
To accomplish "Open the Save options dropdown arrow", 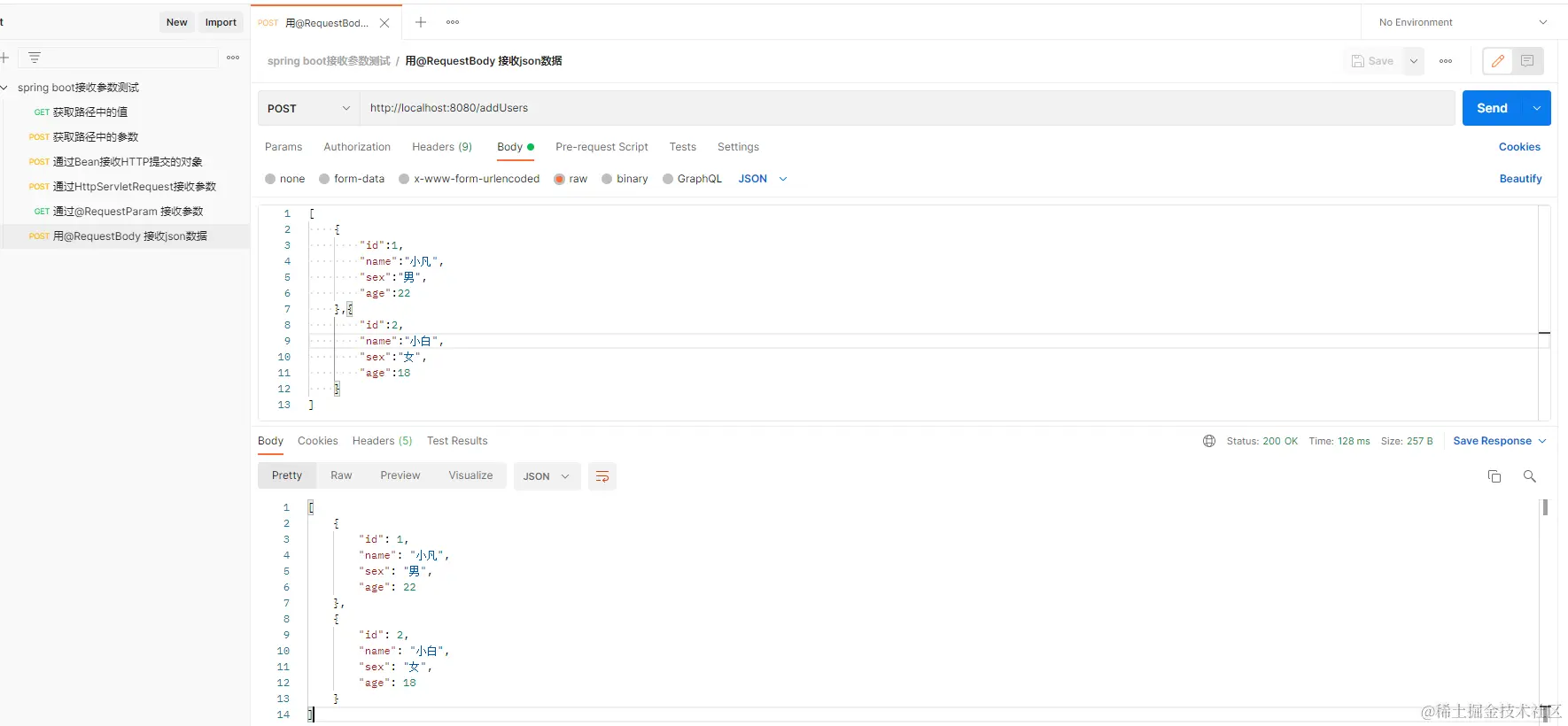I will tap(1414, 61).
